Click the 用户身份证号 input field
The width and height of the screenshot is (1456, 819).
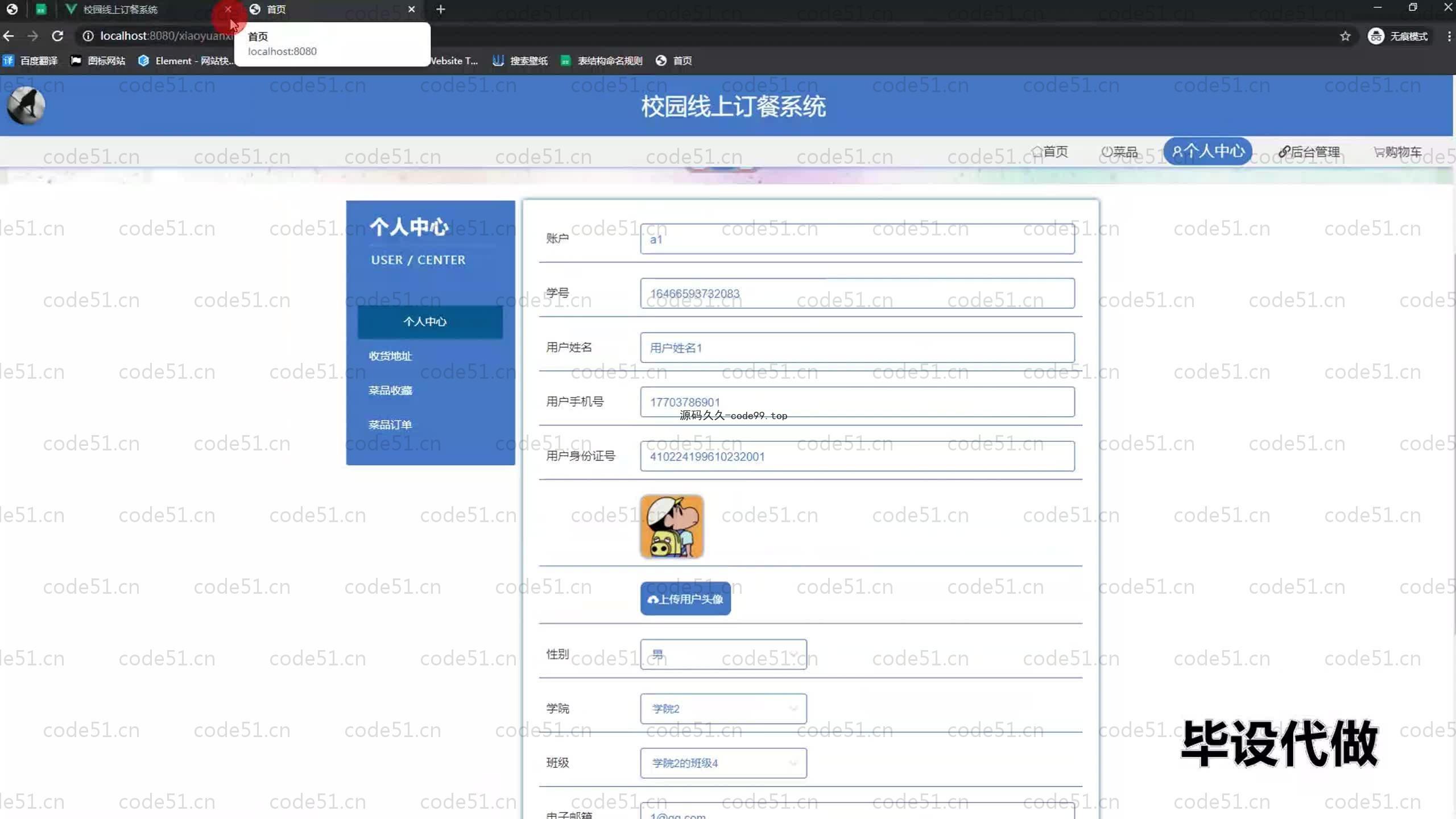click(x=857, y=456)
